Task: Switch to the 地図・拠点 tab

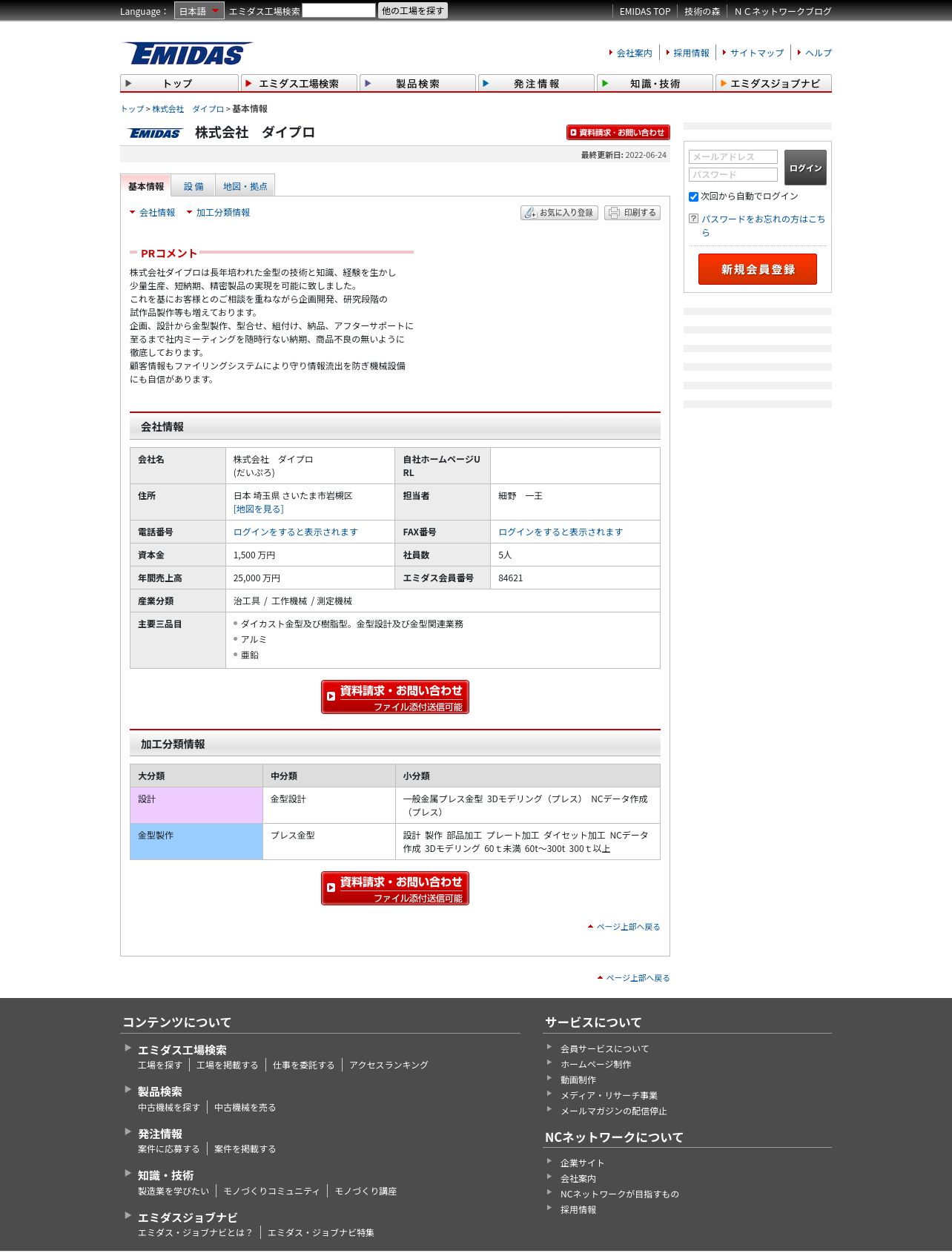Action: (x=245, y=186)
